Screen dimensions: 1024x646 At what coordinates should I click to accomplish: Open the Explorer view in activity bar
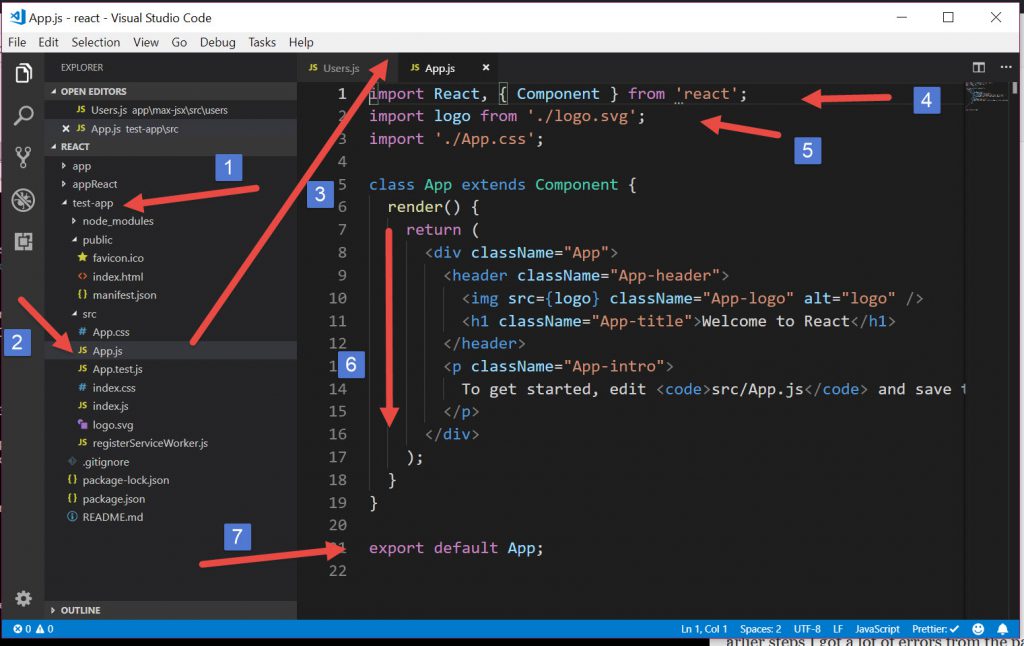[x=23, y=73]
